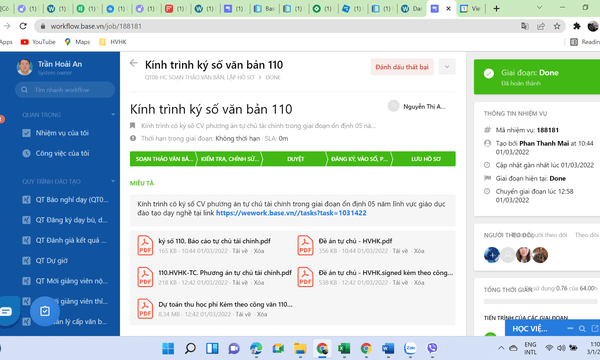
Task: Show hidden system tray icons
Action: [501, 348]
